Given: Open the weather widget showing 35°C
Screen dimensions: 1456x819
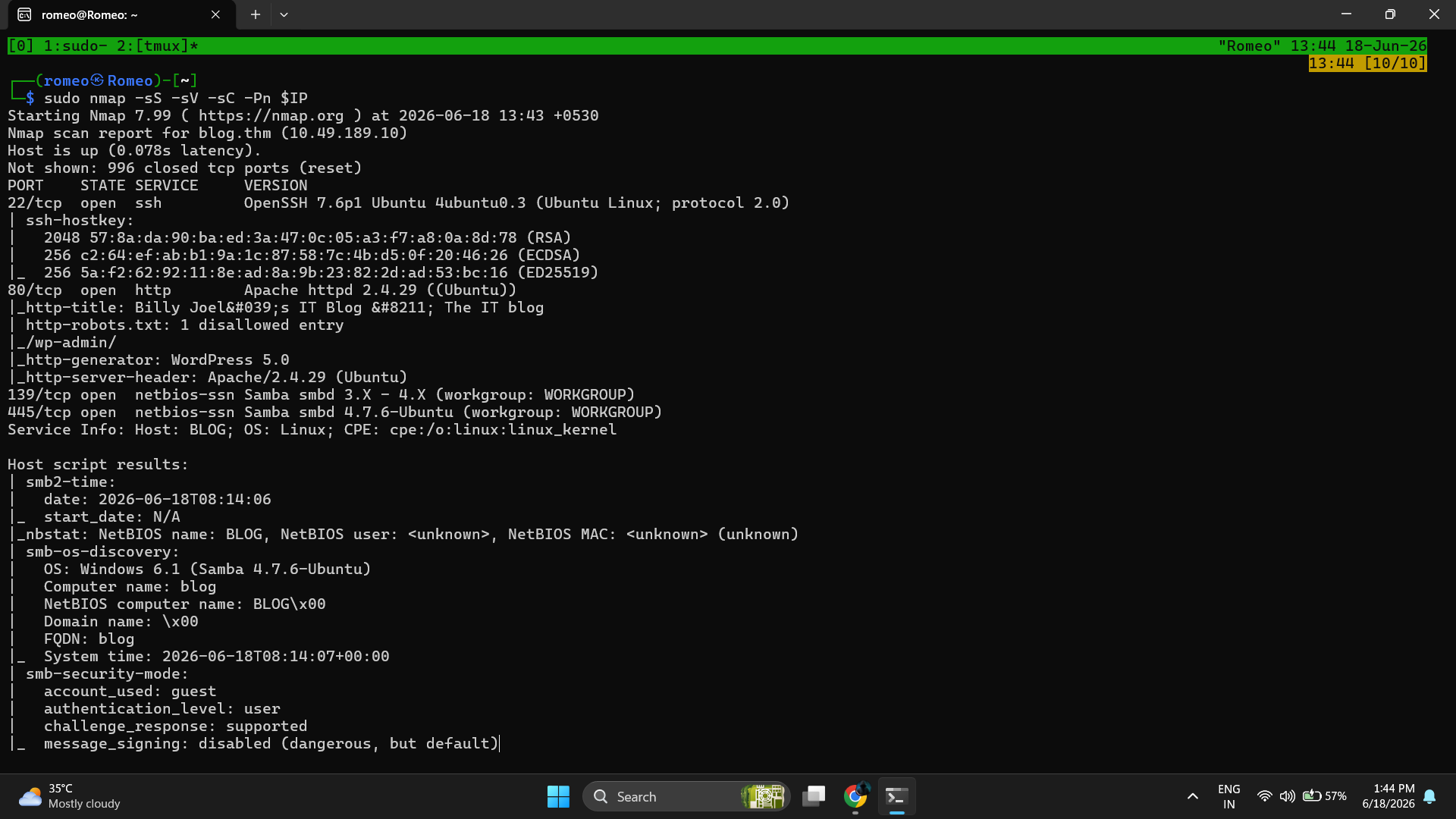Looking at the screenshot, I should click(x=70, y=796).
